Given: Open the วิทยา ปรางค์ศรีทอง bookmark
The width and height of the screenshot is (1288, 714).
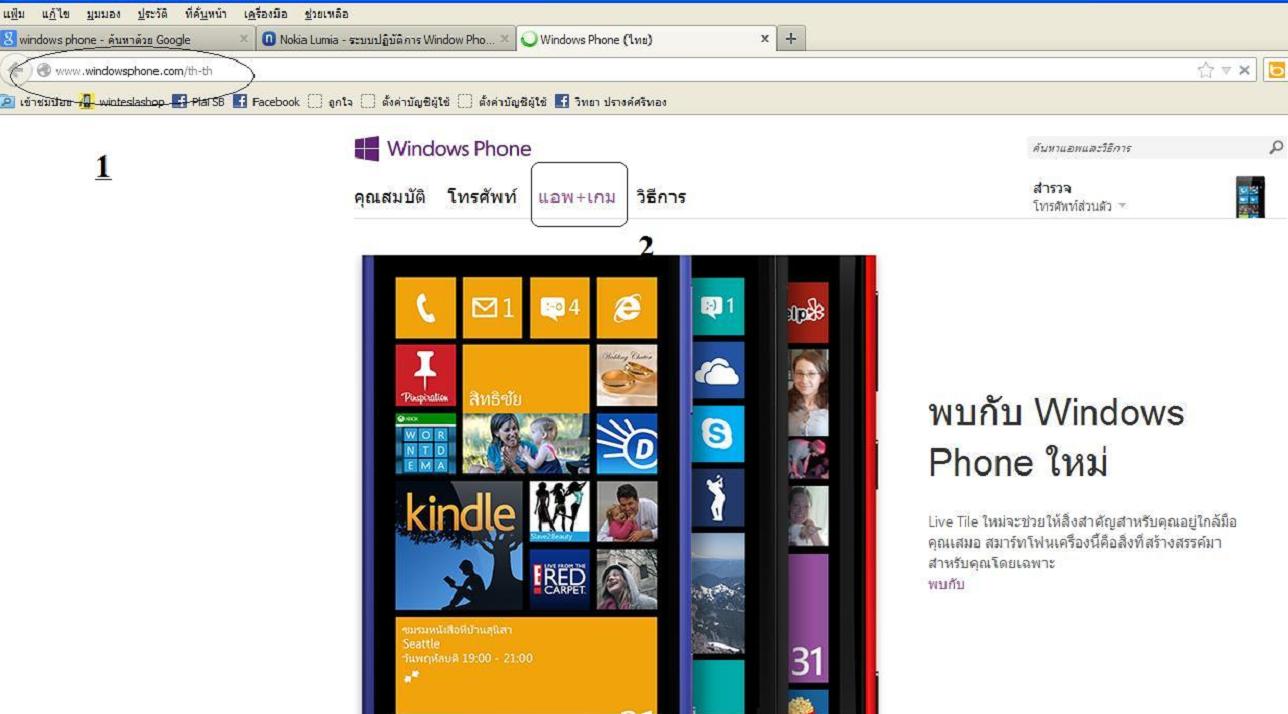Looking at the screenshot, I should (x=610, y=101).
